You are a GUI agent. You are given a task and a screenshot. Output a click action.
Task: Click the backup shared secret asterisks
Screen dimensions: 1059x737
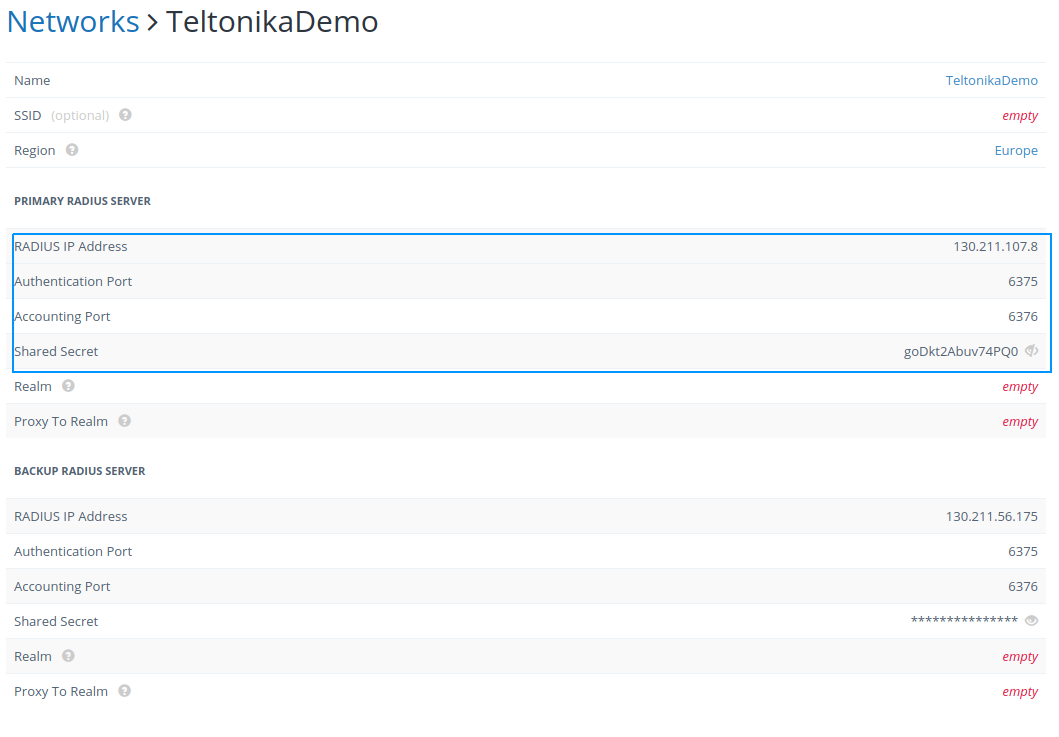(964, 621)
